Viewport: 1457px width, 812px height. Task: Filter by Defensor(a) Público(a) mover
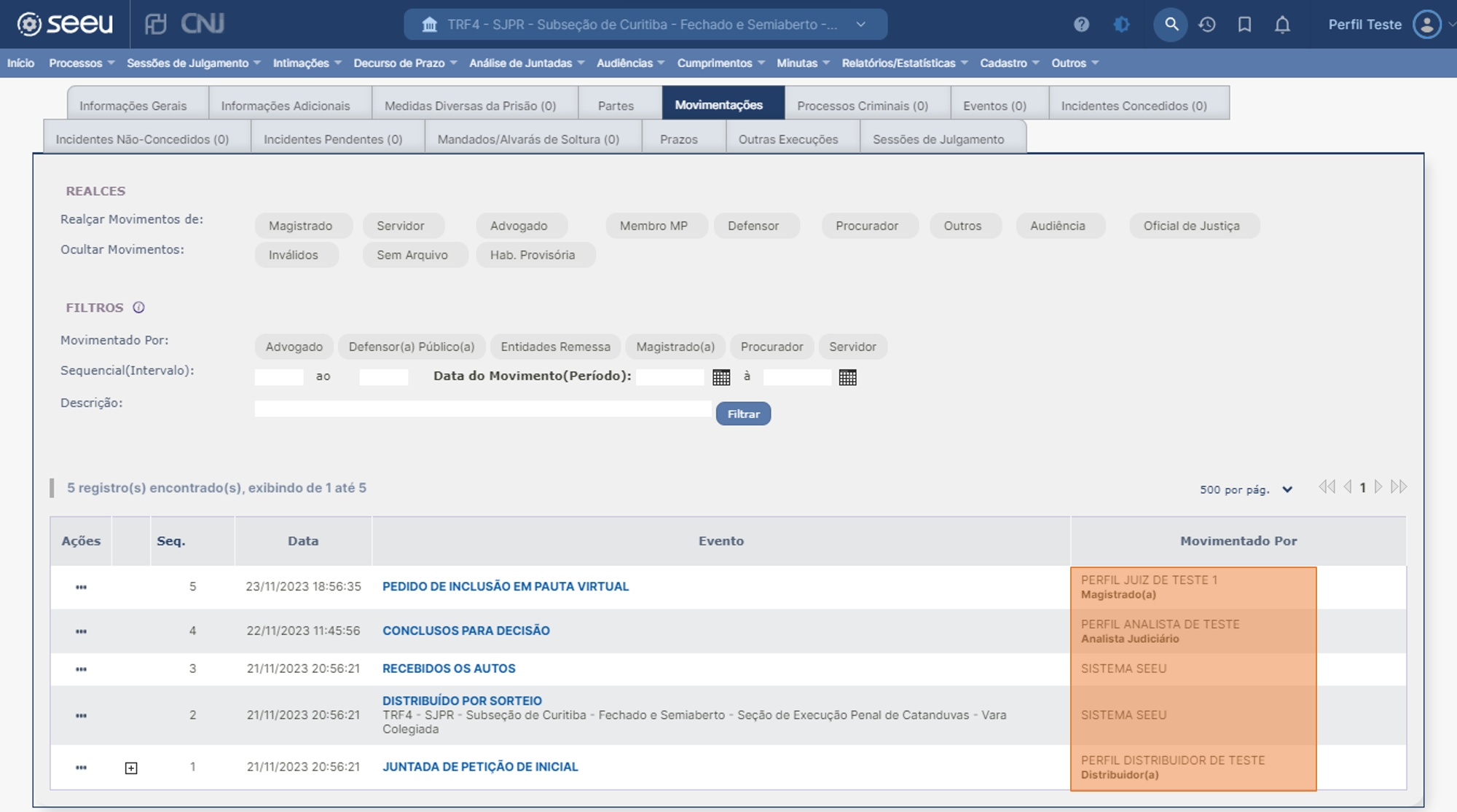(x=412, y=347)
